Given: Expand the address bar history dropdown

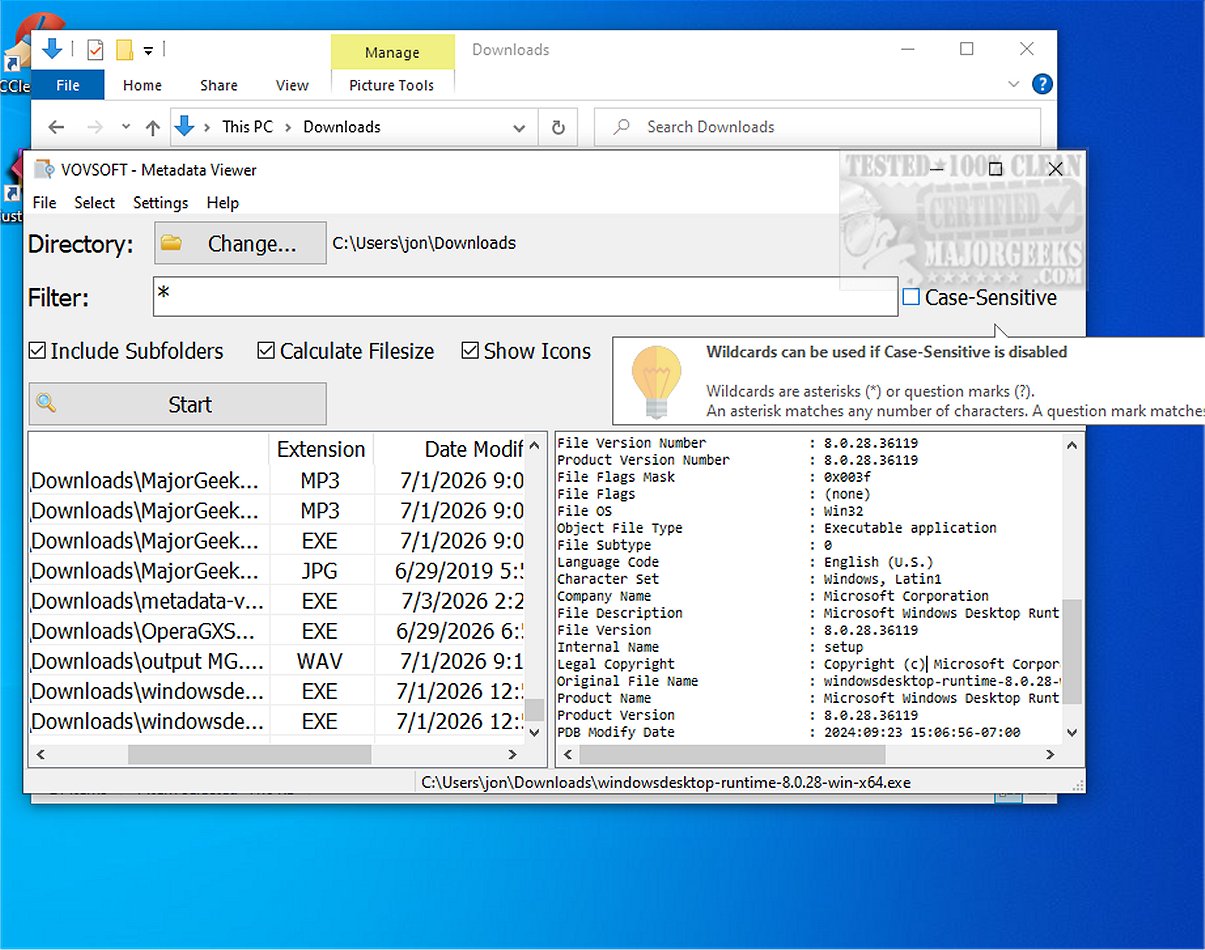Looking at the screenshot, I should click(519, 127).
